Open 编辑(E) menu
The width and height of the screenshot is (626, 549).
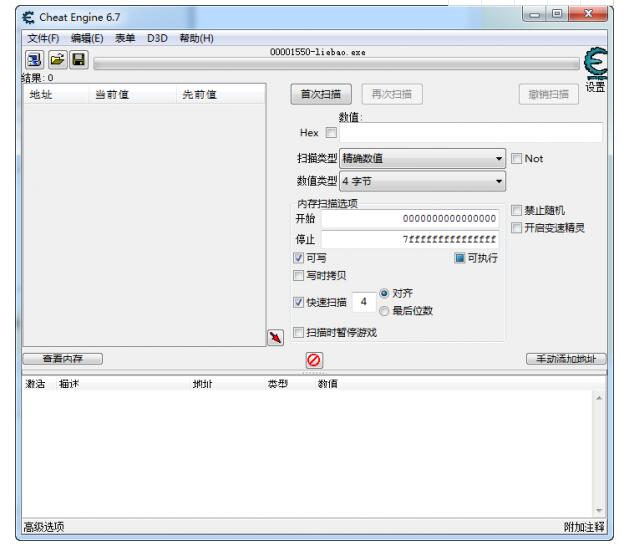coord(87,38)
